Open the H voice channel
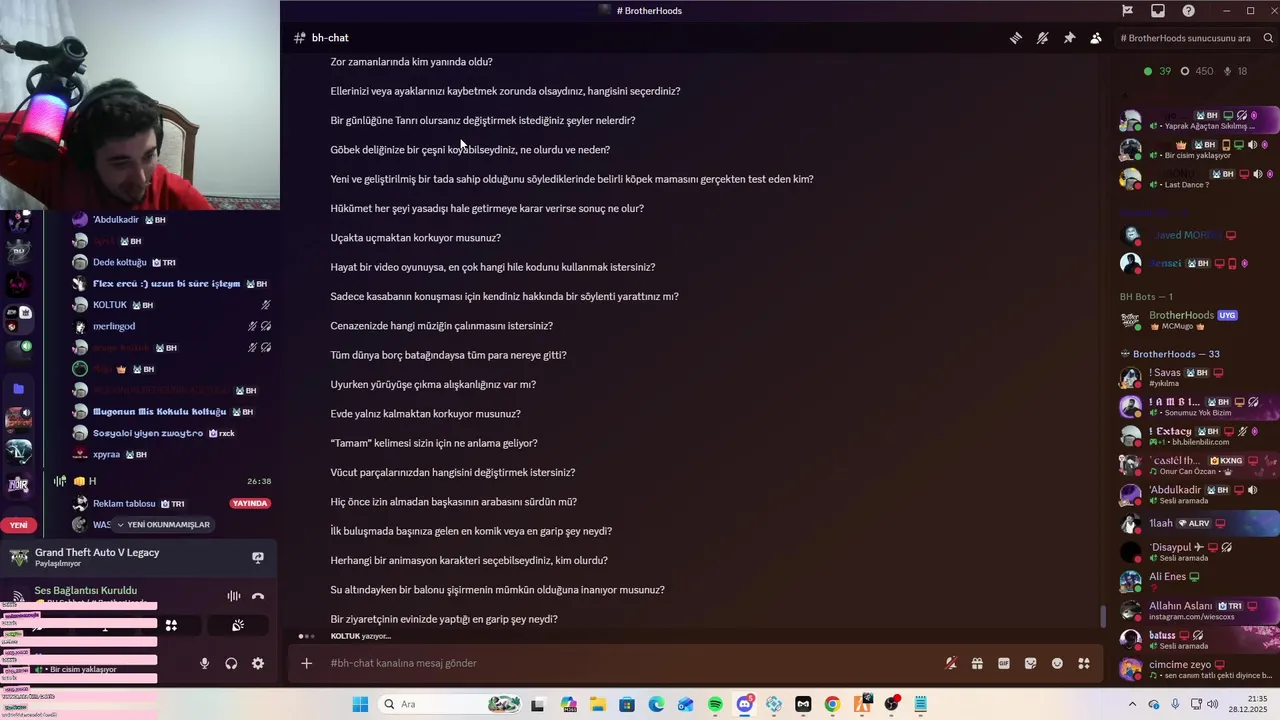 pyautogui.click(x=160, y=481)
